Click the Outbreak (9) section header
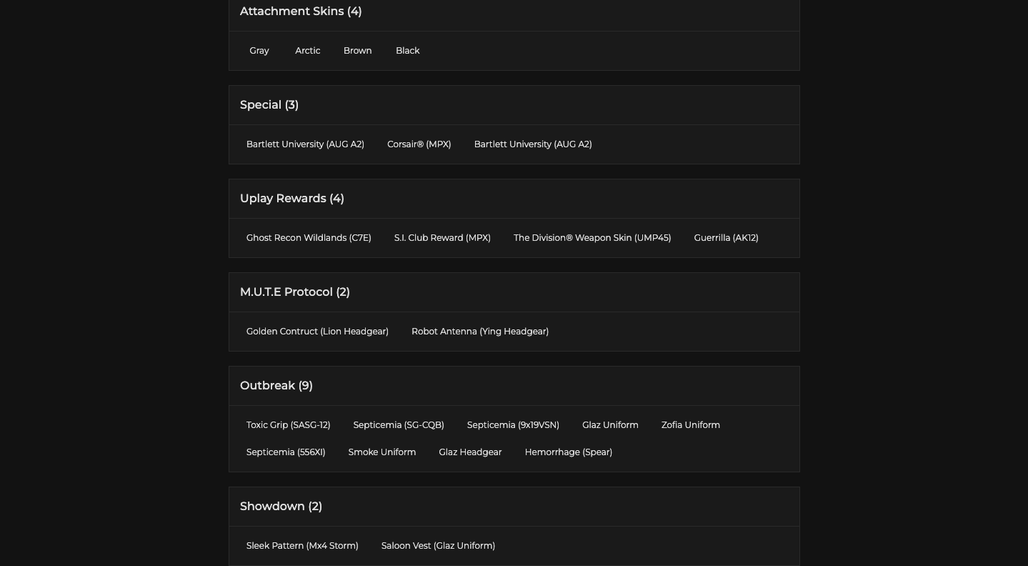 point(276,386)
